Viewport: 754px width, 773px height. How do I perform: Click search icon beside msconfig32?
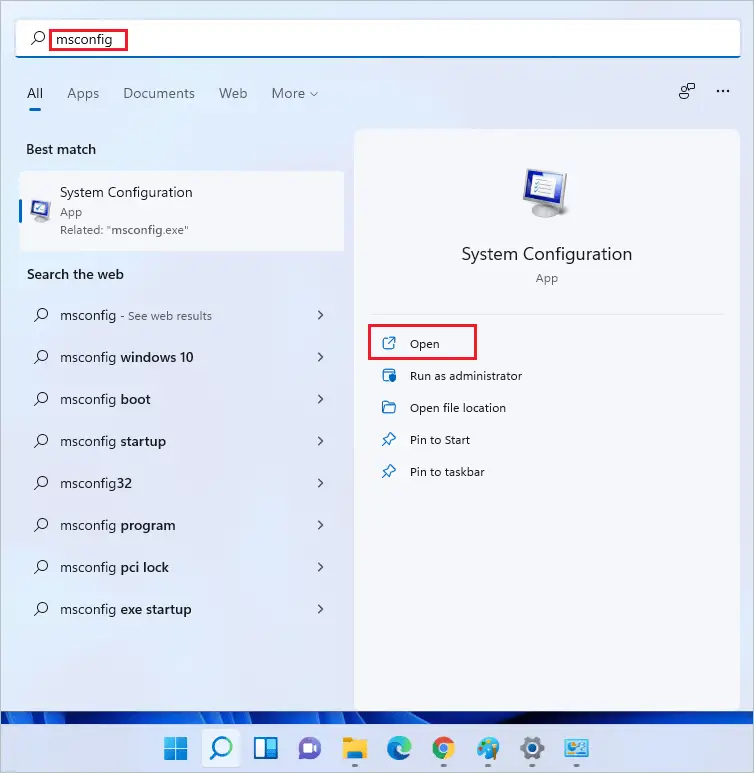click(x=41, y=483)
